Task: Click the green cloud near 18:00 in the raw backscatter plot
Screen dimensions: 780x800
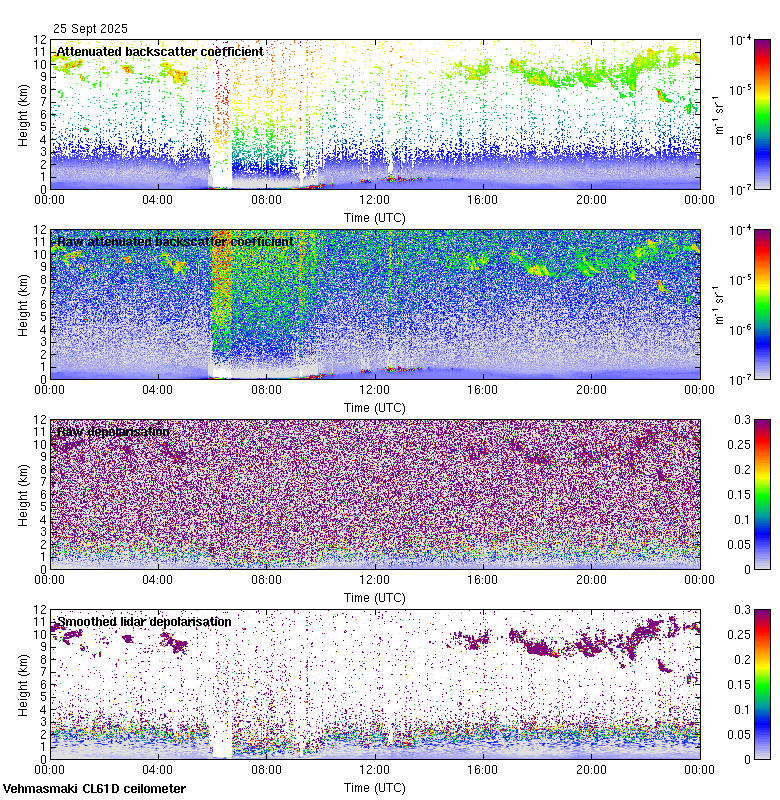Action: (538, 269)
